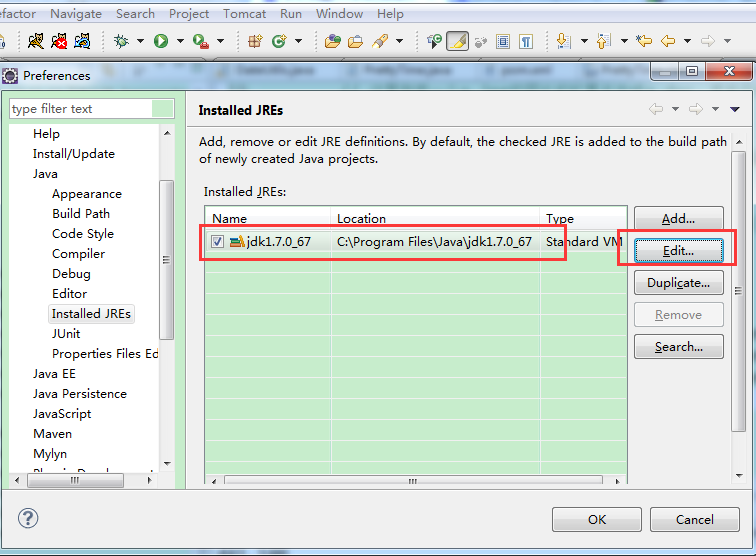Click the Run External Tools icon
756x556 pixels.
[201, 41]
